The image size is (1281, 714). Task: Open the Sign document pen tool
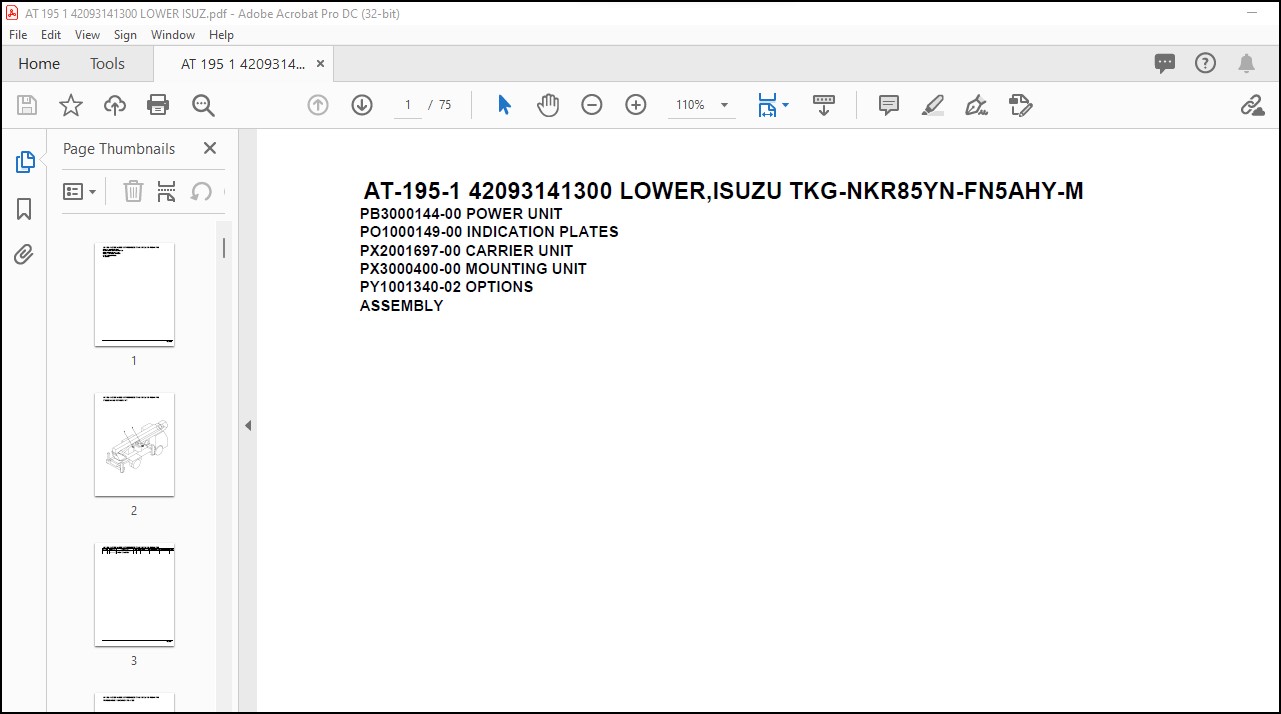[977, 105]
